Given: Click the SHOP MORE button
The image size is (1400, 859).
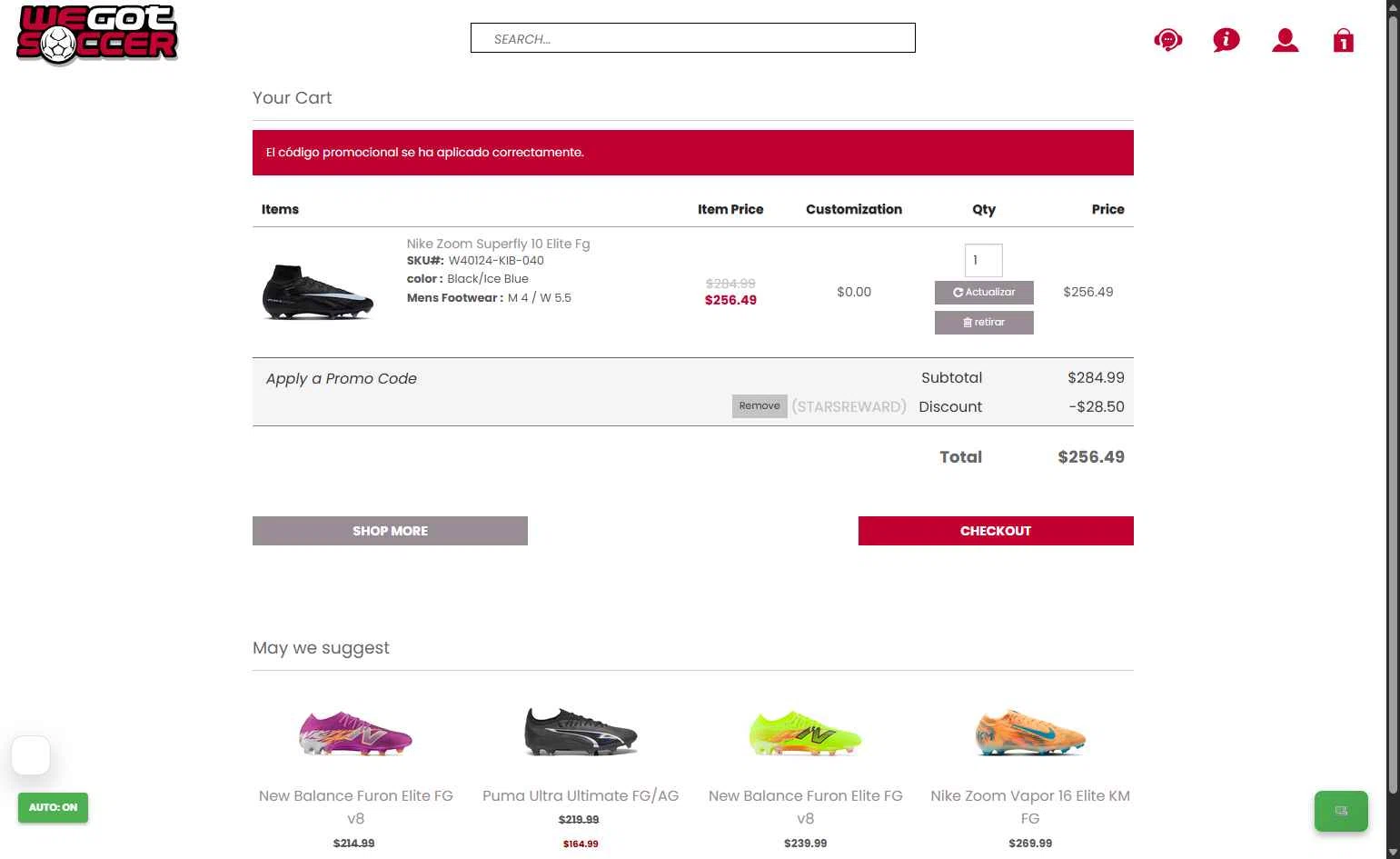Looking at the screenshot, I should (390, 531).
